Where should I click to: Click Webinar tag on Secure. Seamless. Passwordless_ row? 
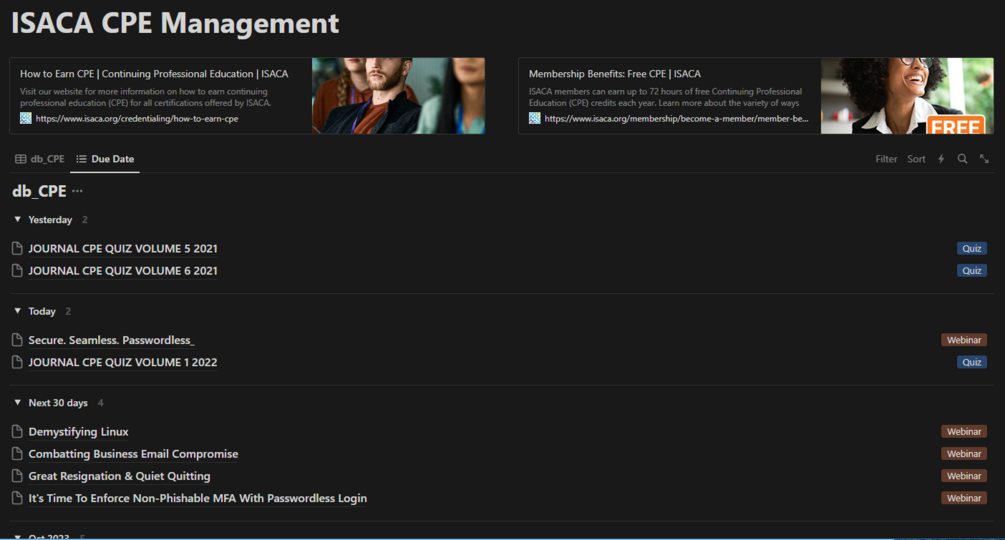[x=964, y=340]
